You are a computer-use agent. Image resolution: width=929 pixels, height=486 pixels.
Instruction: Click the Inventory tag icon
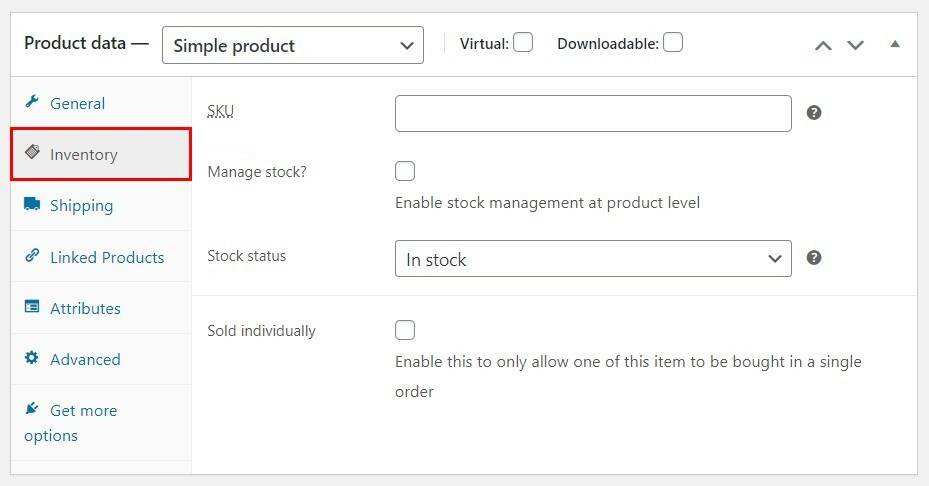[32, 153]
